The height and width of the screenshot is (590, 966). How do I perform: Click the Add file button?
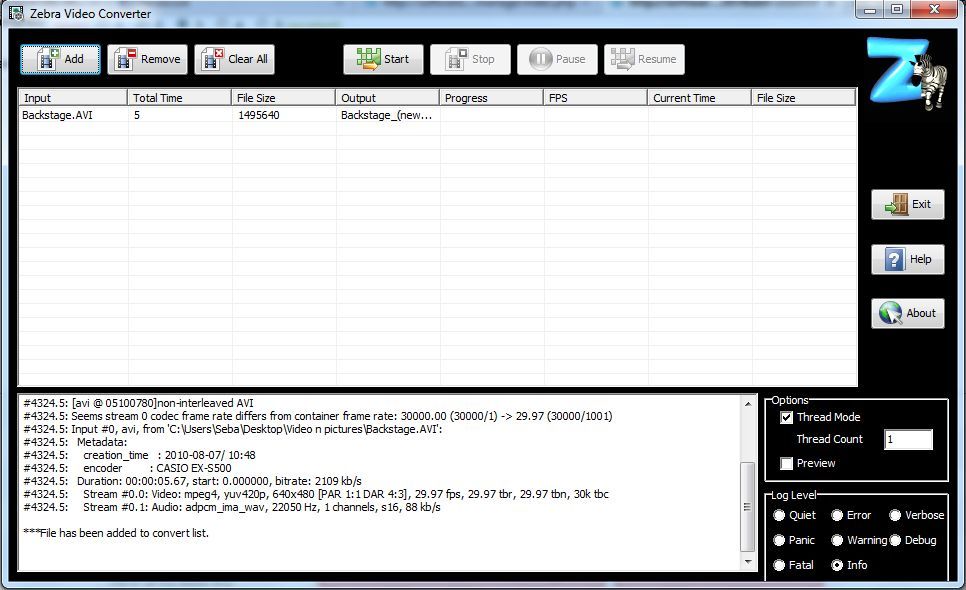(60, 59)
